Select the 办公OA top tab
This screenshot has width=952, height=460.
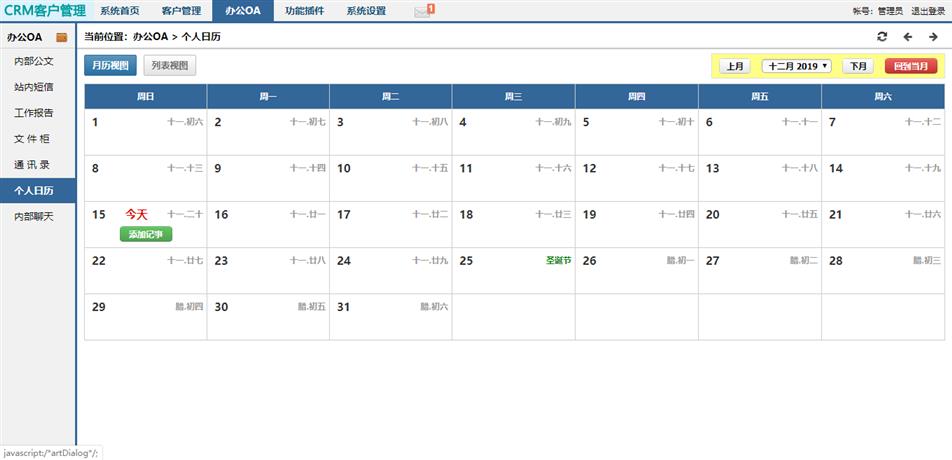coord(243,11)
